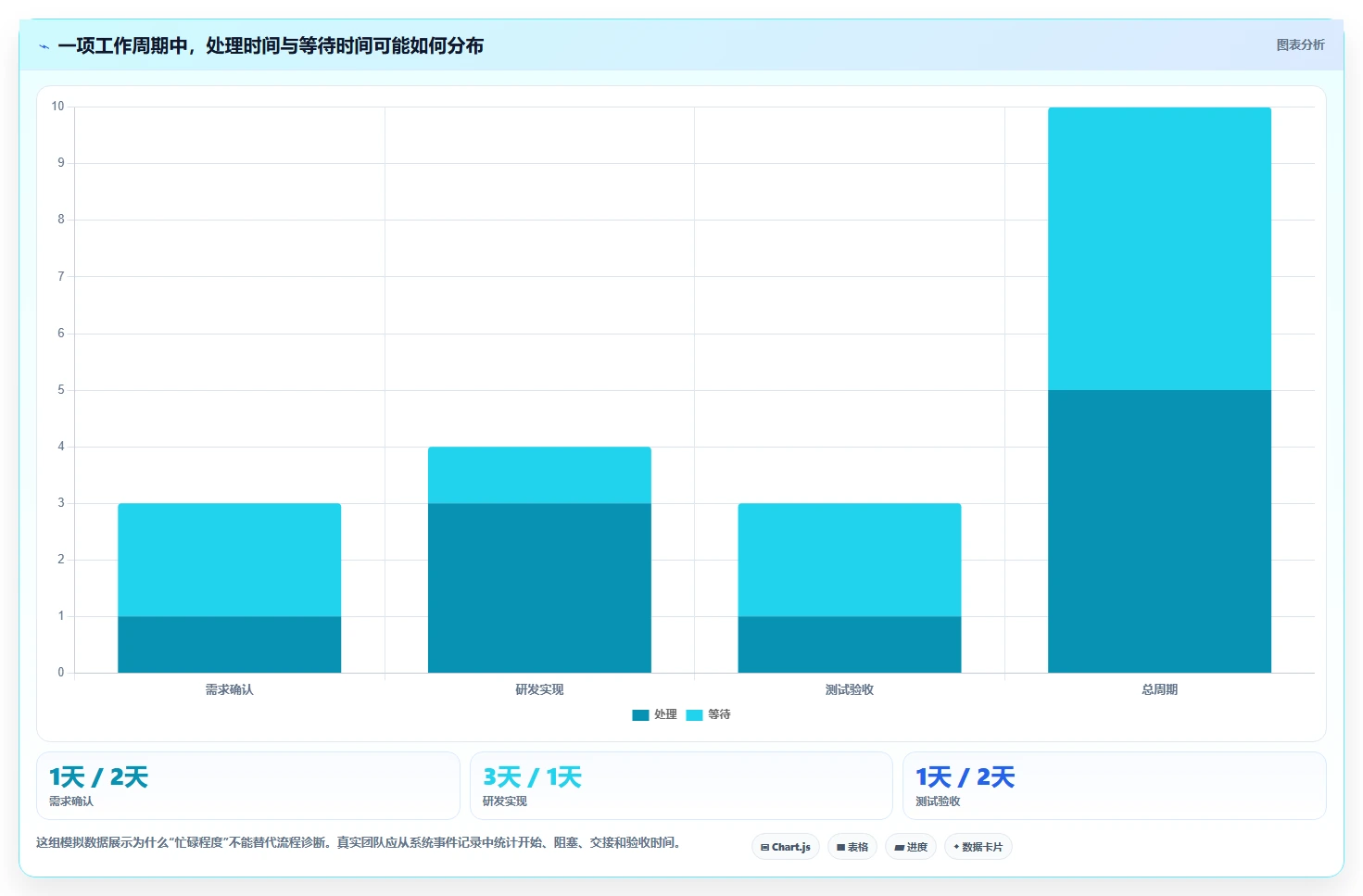Click the light 等待 bar segment for 研发实现
This screenshot has height=896, width=1363.
tap(539, 475)
